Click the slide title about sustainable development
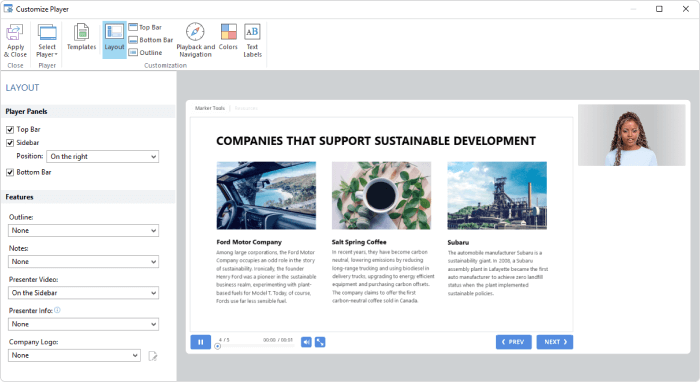Image resolution: width=700 pixels, height=382 pixels. pyautogui.click(x=376, y=141)
